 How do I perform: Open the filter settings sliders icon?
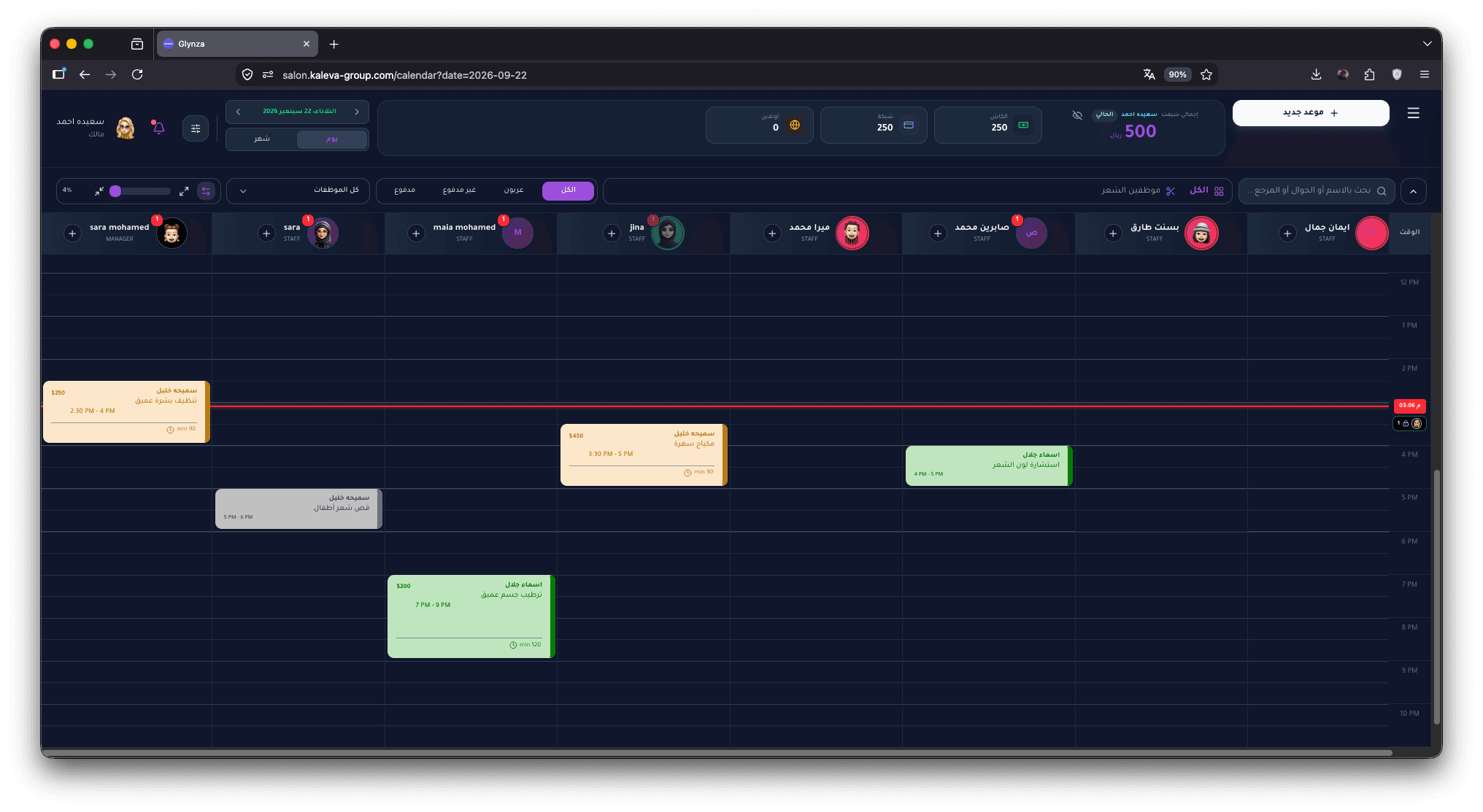(x=196, y=128)
